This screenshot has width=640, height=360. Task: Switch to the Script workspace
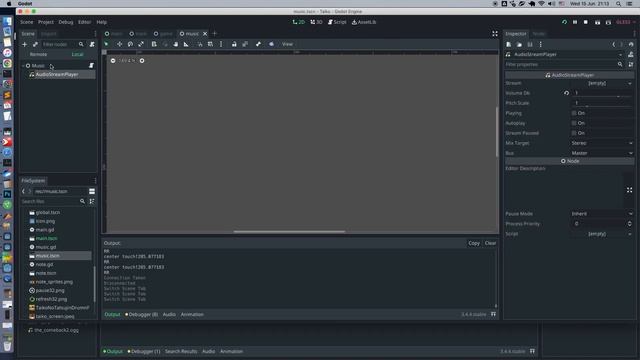click(x=337, y=22)
